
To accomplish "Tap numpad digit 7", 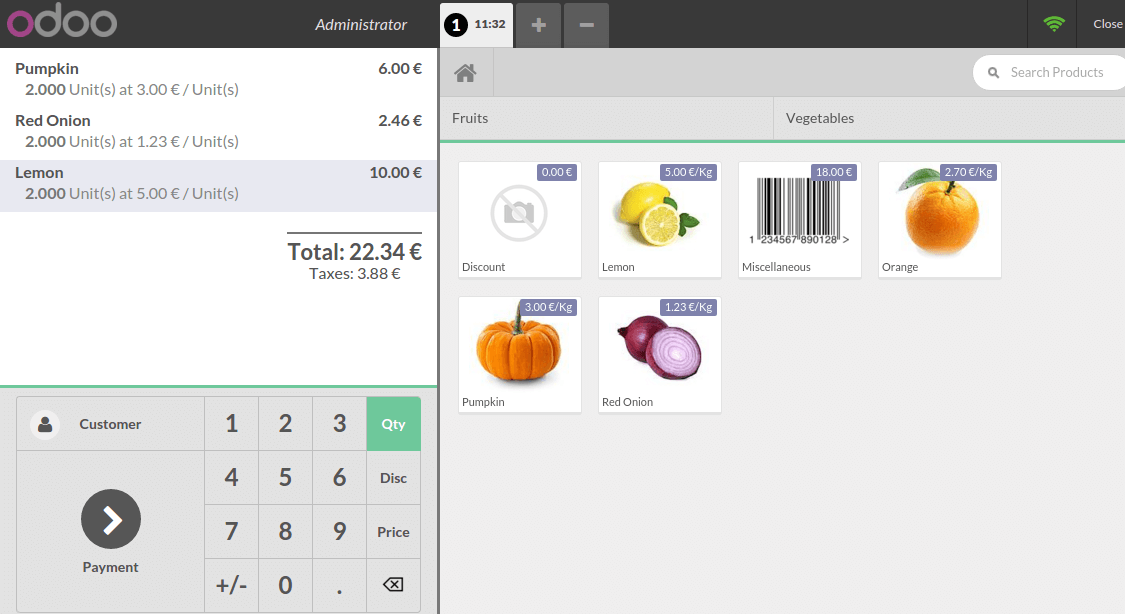I will (x=231, y=532).
